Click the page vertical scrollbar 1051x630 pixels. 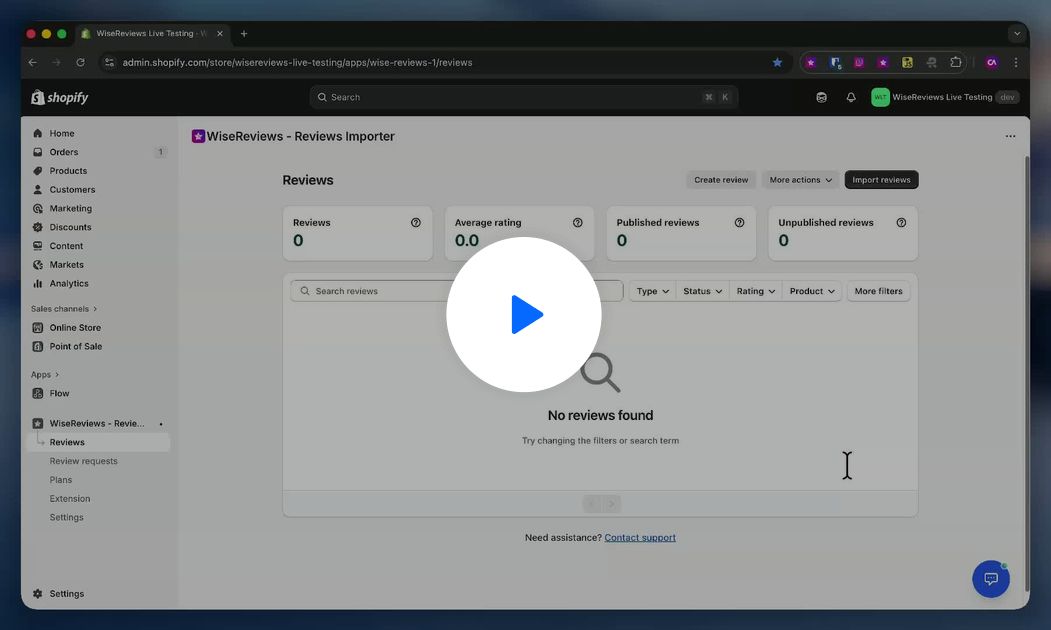click(1026, 373)
